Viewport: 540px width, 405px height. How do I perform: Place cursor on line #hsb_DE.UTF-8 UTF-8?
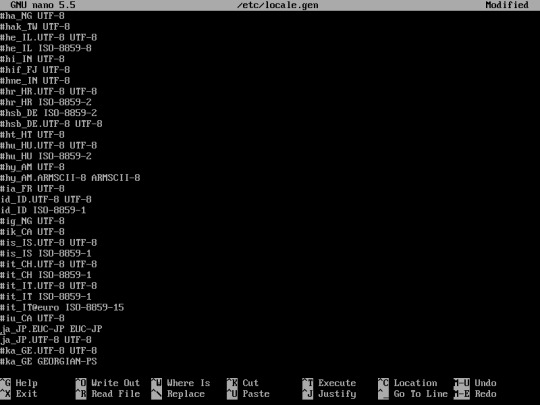click(x=51, y=124)
